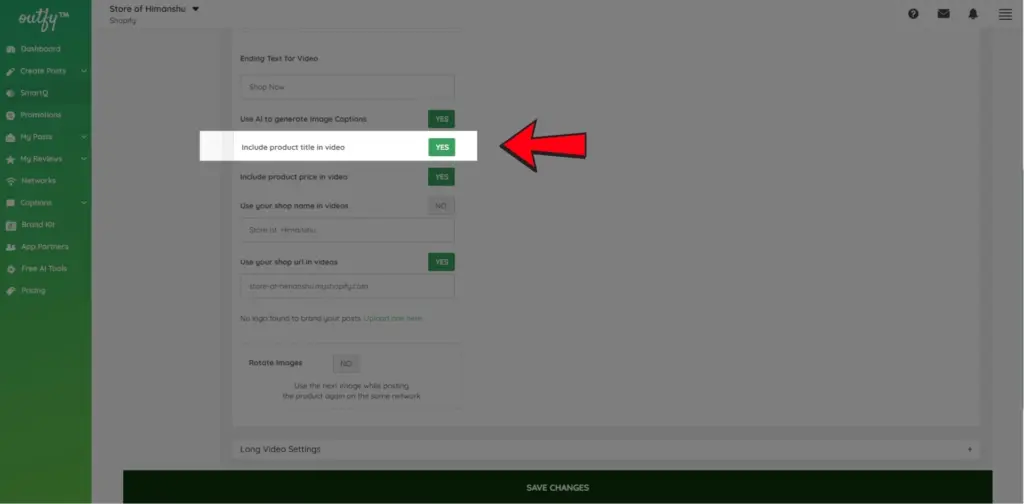Expand the Create Posts submenu chevron
Viewport: 1024px width, 504px height.
[x=84, y=71]
